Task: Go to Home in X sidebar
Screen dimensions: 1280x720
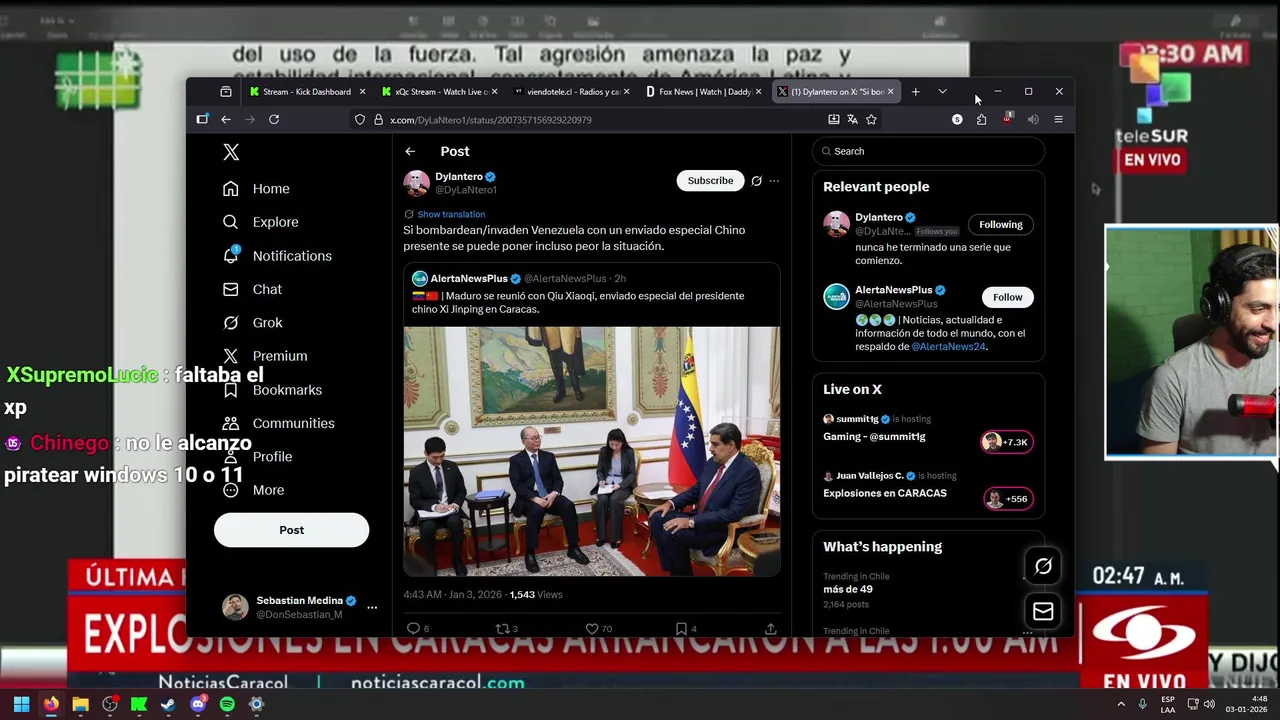Action: pyautogui.click(x=257, y=189)
